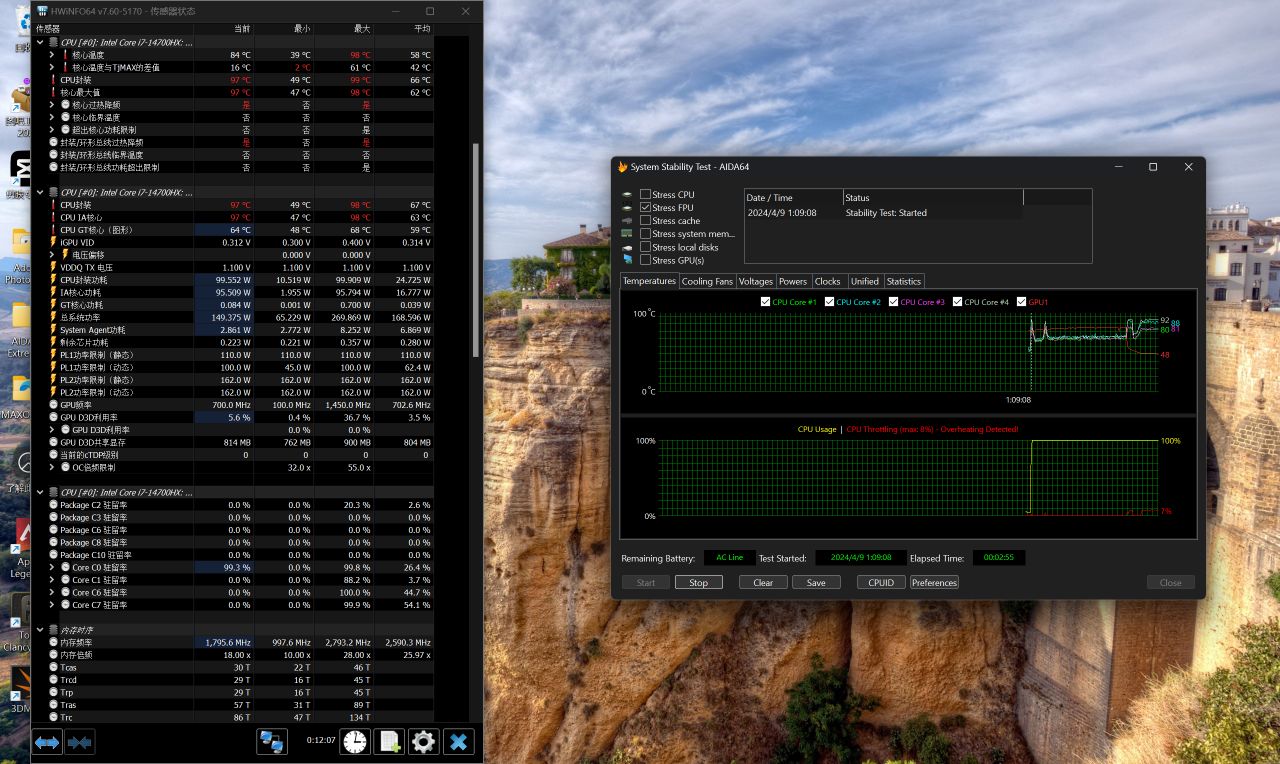
Task: Hide CPU Core #1 graph line
Action: [x=766, y=302]
